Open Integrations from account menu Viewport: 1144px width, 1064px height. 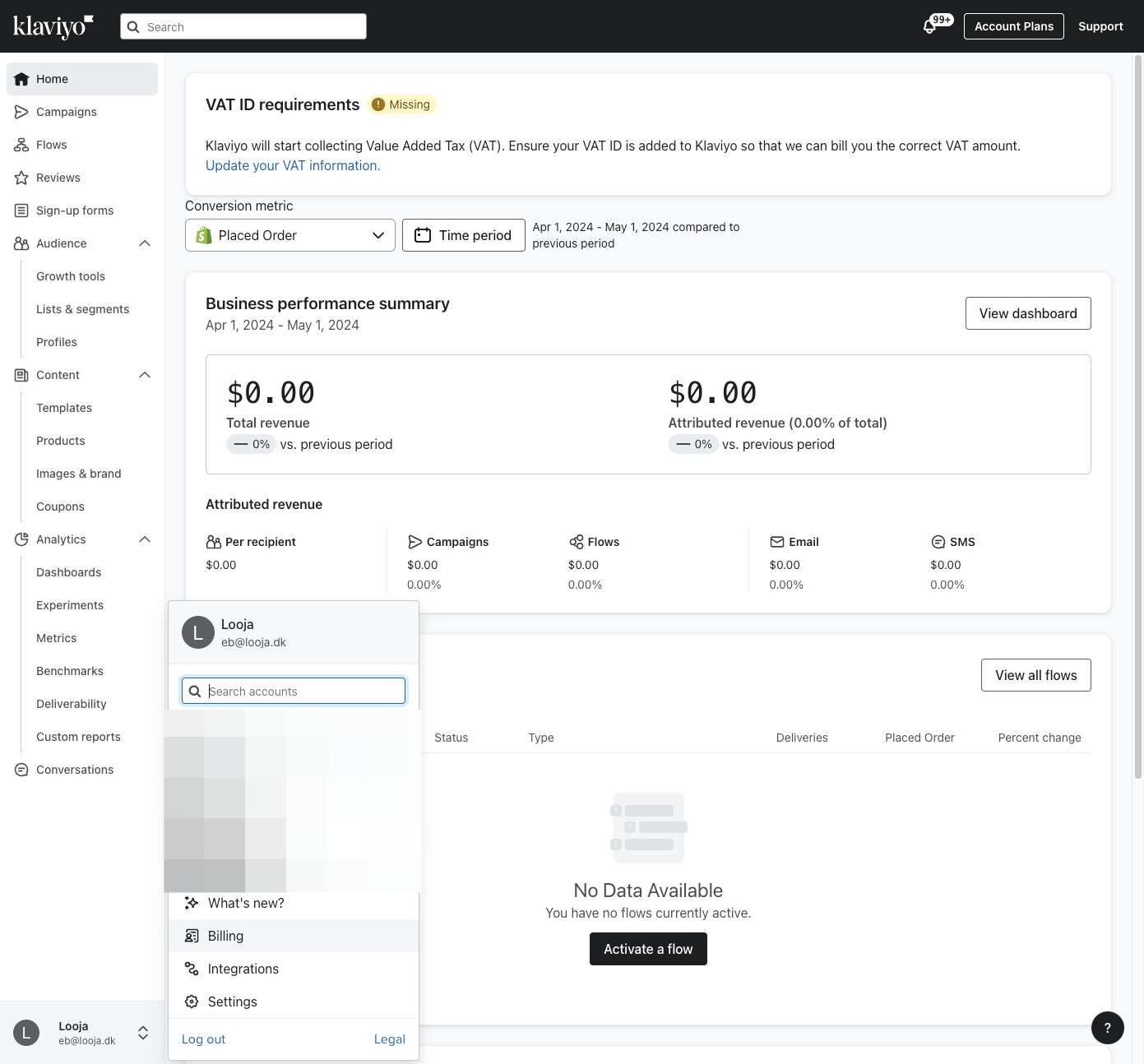click(x=294, y=969)
